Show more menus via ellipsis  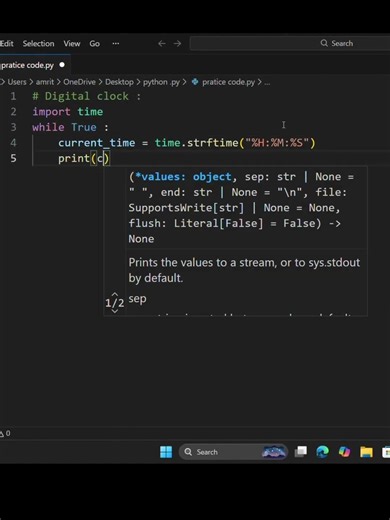click(116, 44)
